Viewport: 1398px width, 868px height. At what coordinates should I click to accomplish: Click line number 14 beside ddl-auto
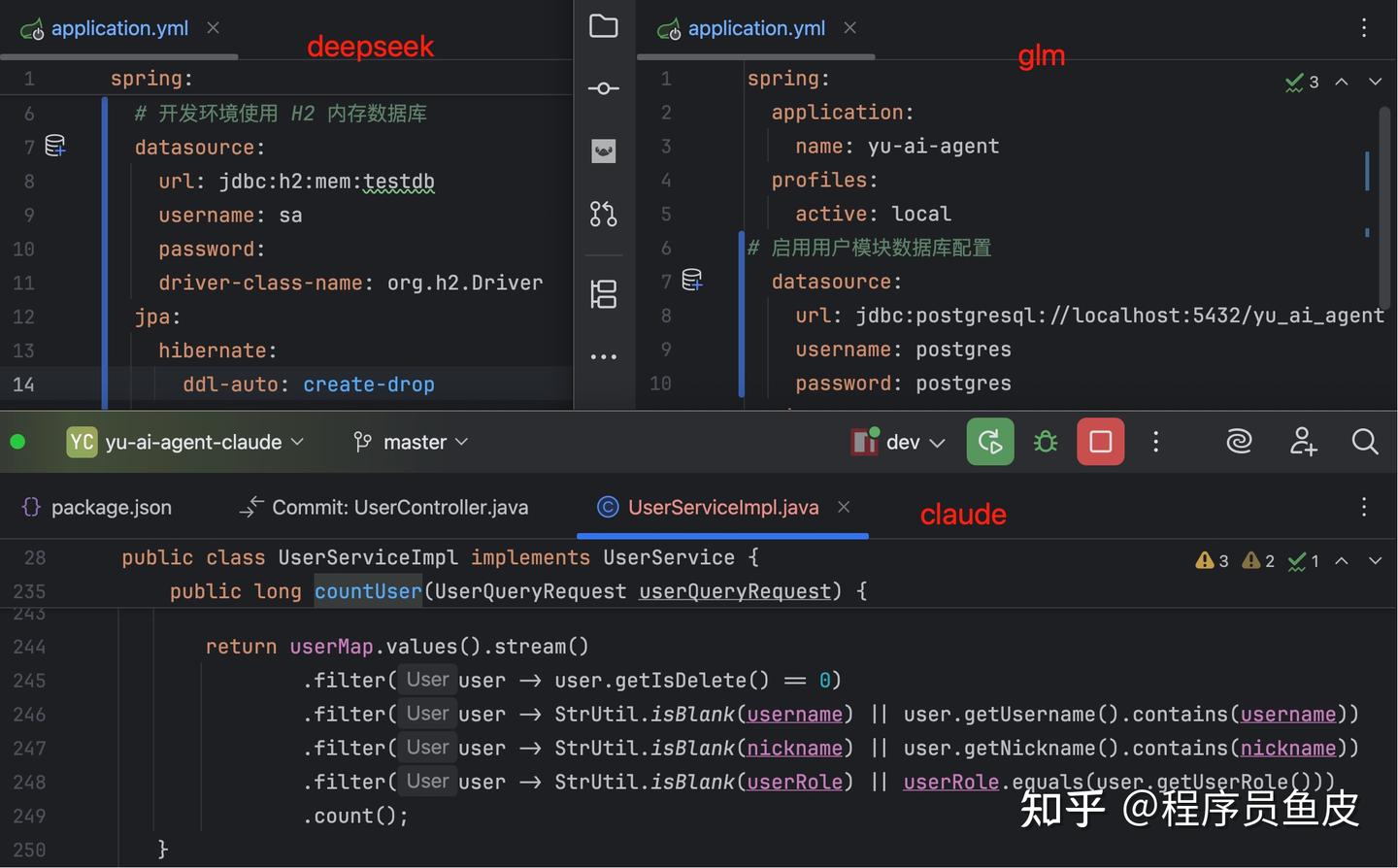point(23,384)
